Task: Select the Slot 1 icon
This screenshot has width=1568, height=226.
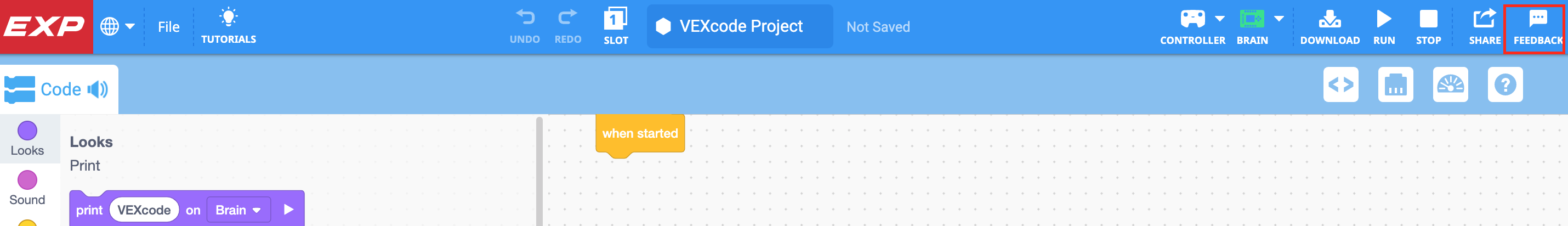Action: click(615, 20)
